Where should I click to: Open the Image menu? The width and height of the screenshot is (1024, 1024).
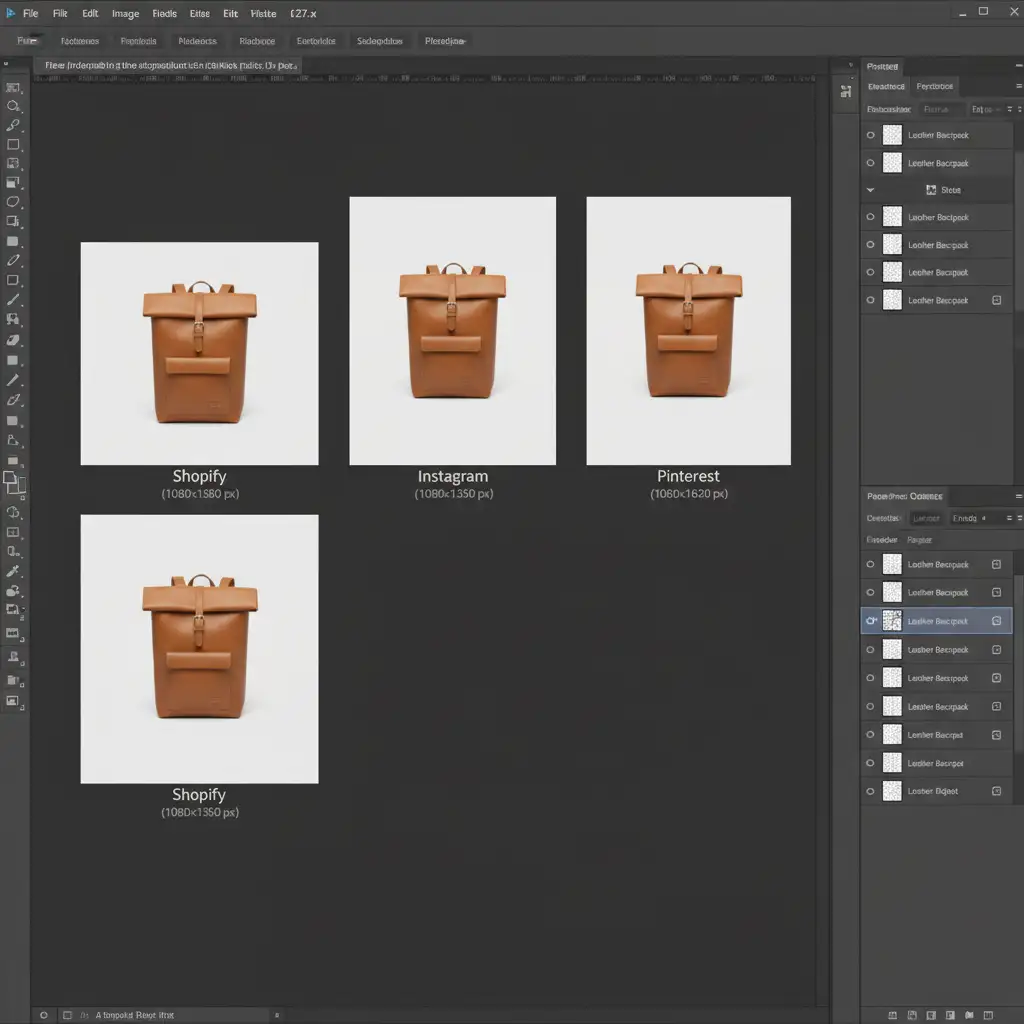125,14
